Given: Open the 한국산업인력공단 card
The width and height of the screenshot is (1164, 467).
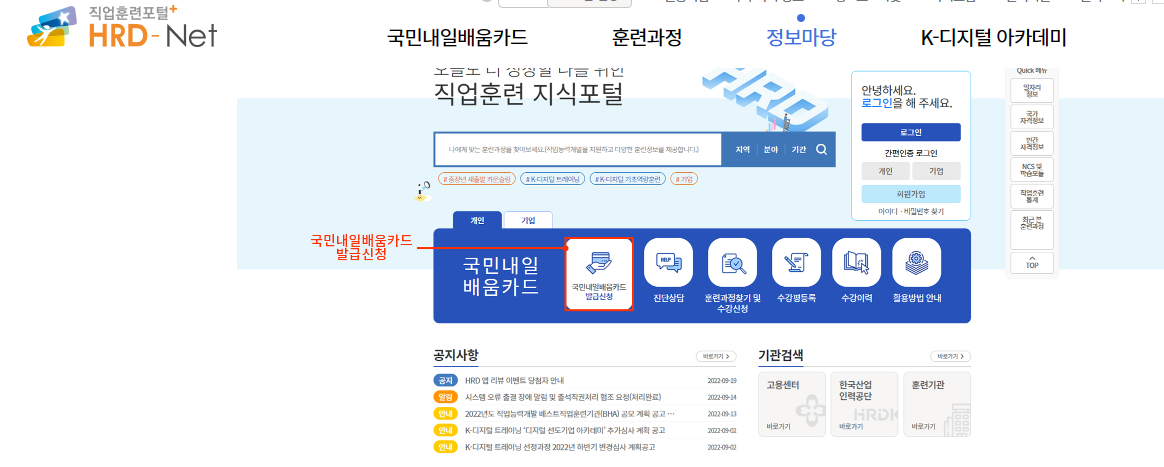Looking at the screenshot, I should 864,405.
